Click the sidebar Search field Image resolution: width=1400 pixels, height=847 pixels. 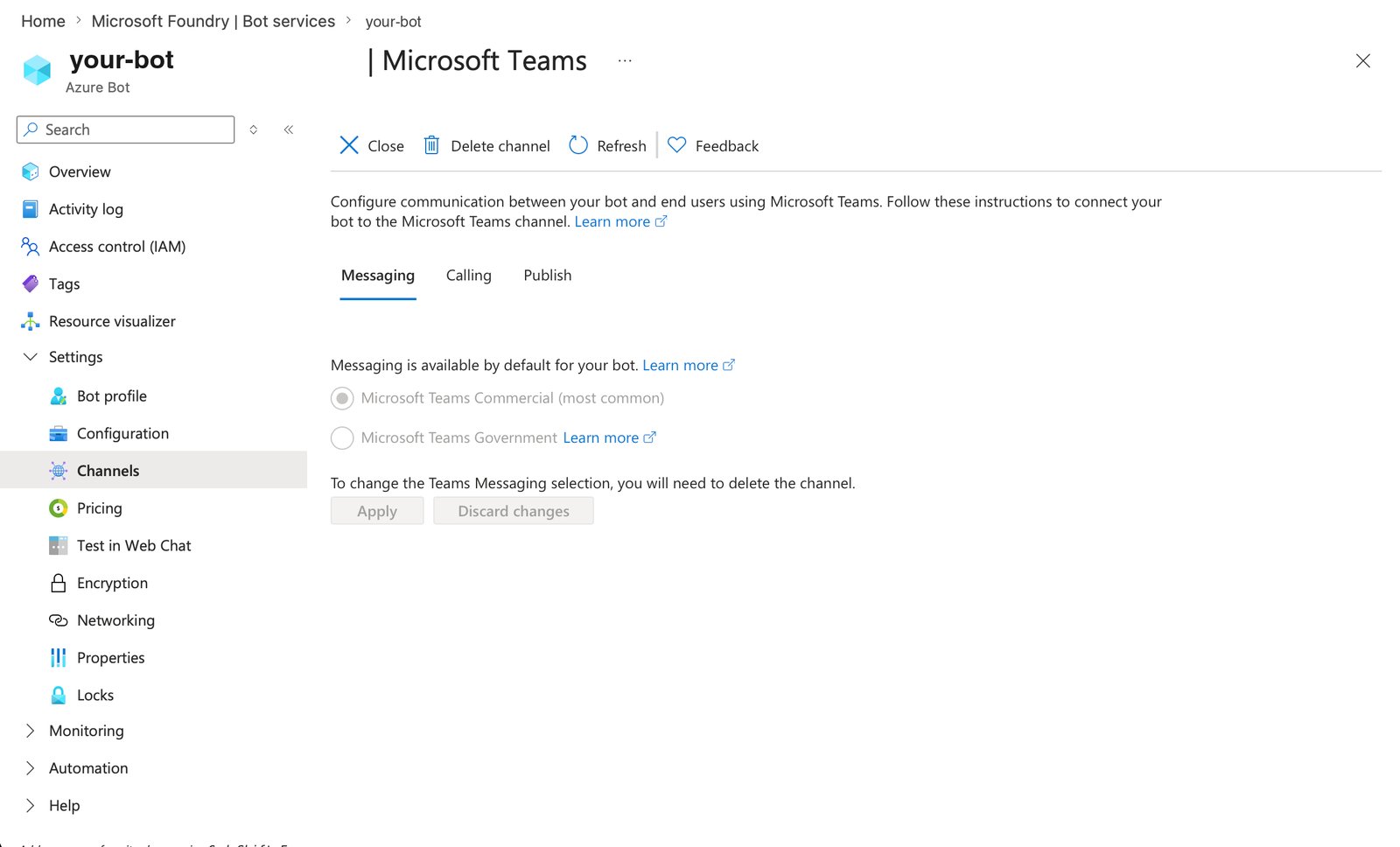coord(125,129)
